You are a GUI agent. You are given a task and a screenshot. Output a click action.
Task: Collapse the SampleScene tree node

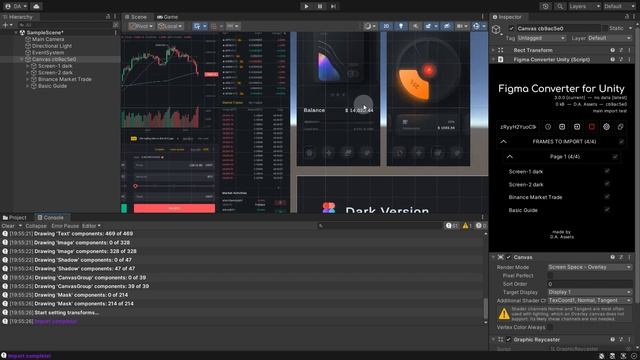coord(16,33)
